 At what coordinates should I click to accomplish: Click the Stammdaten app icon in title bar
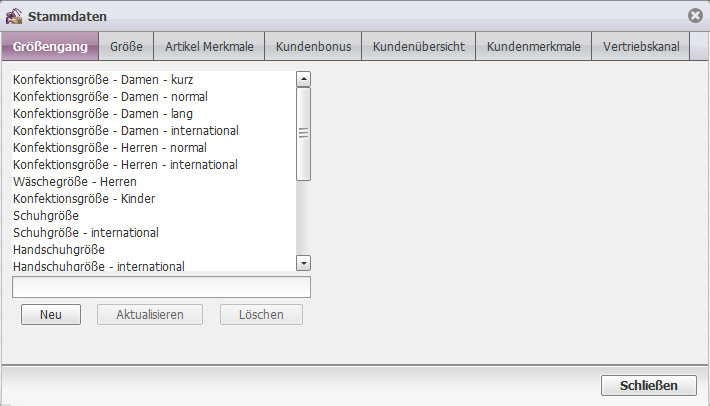pyautogui.click(x=14, y=16)
